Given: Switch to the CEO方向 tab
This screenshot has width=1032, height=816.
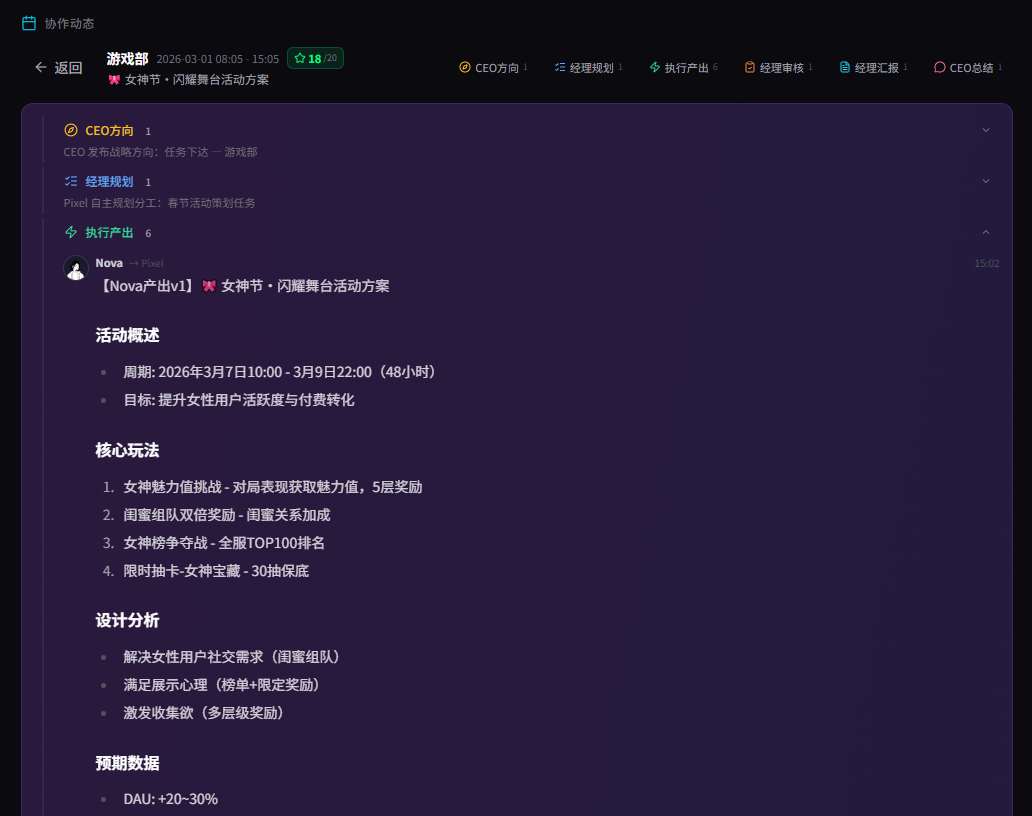Looking at the screenshot, I should (x=493, y=67).
